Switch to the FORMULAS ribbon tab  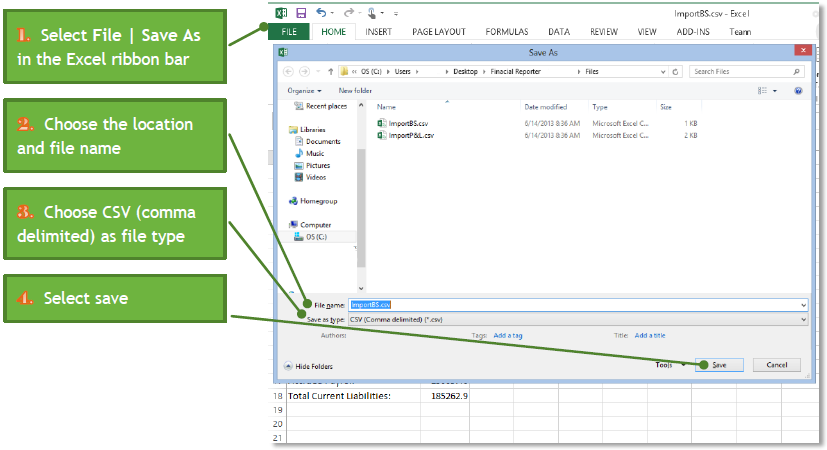point(506,32)
